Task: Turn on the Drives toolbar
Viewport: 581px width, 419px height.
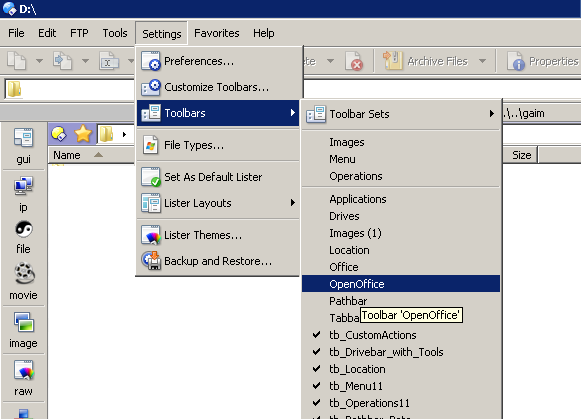Action: point(401,216)
